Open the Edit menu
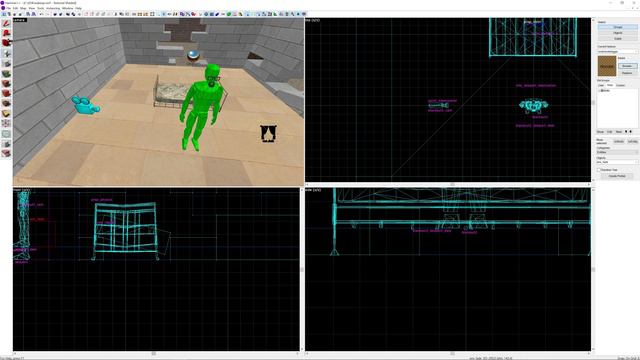 (15, 8)
